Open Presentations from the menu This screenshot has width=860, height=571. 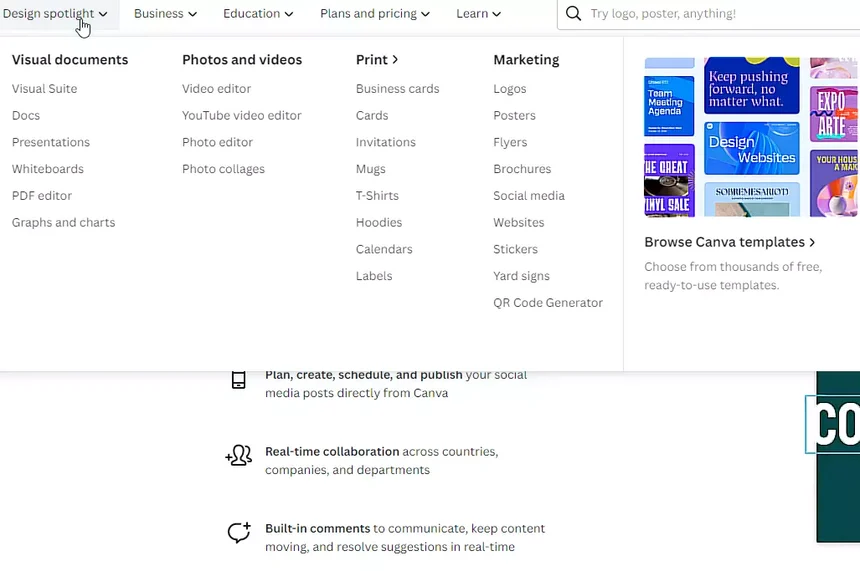[x=51, y=142]
